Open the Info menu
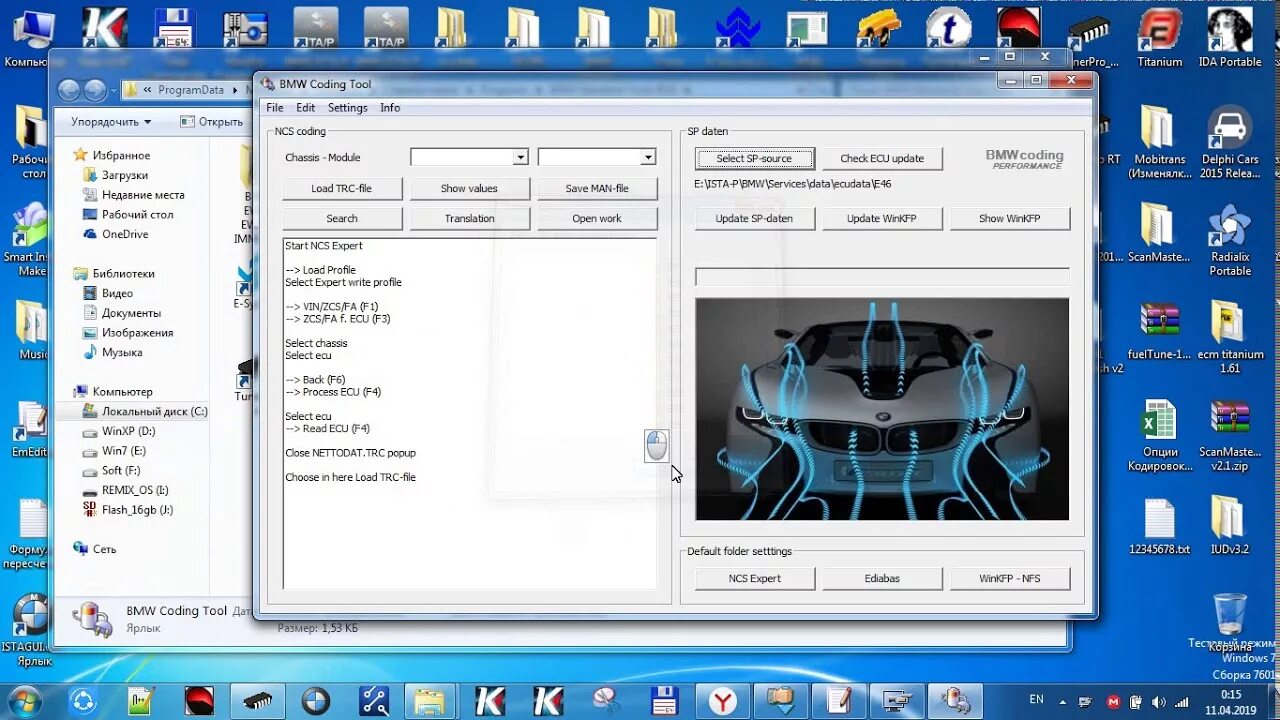Viewport: 1280px width, 720px height. [390, 107]
